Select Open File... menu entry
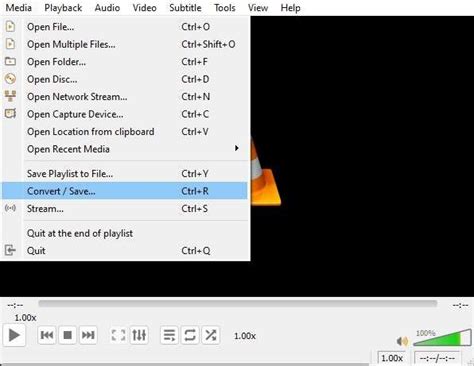The height and width of the screenshot is (366, 474). (x=125, y=27)
